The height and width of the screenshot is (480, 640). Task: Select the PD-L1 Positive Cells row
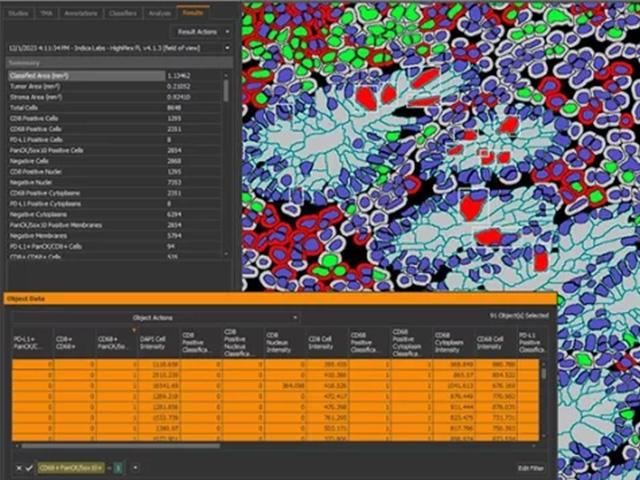114,140
